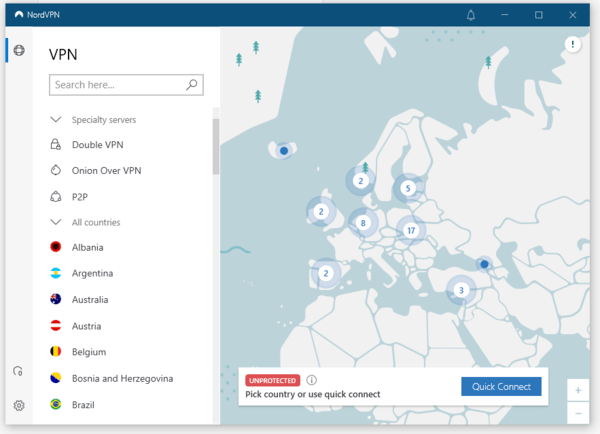
Task: Click the Quick Connect button
Action: [x=501, y=387]
